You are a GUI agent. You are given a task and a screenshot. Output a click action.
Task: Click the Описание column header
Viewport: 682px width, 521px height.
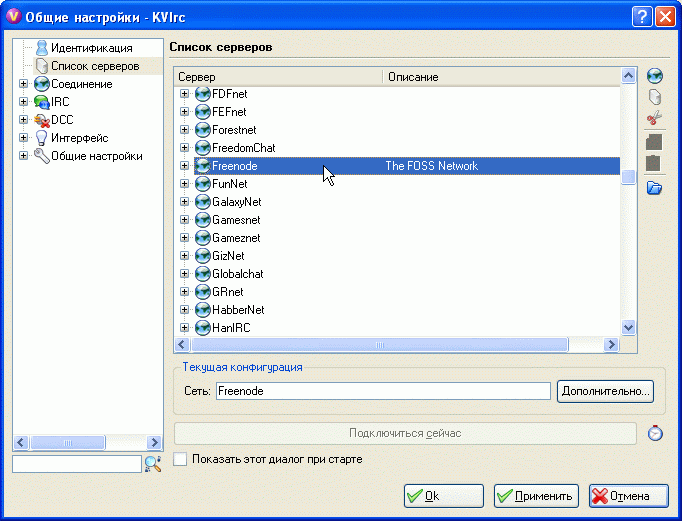click(501, 77)
